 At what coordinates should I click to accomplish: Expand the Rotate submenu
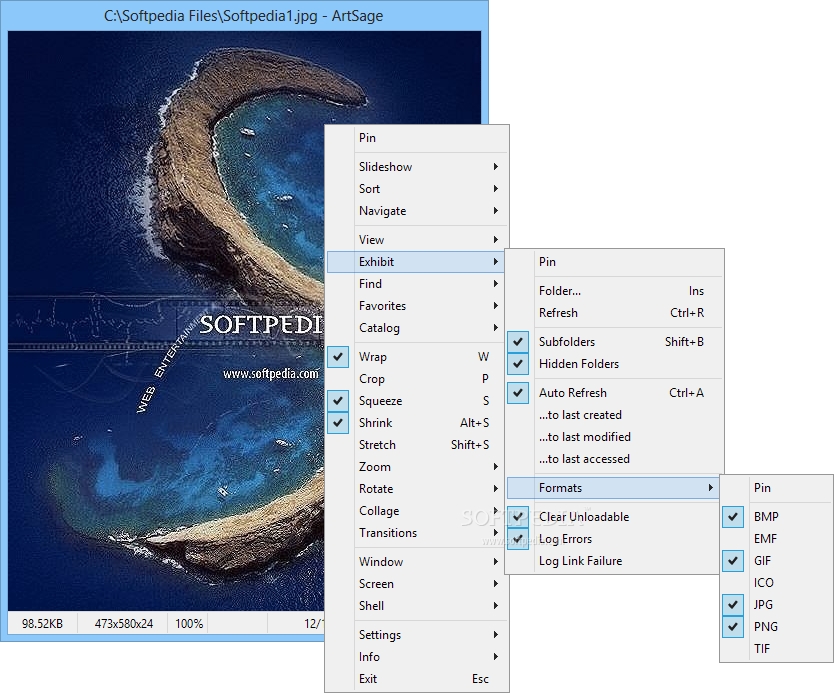[x=416, y=489]
